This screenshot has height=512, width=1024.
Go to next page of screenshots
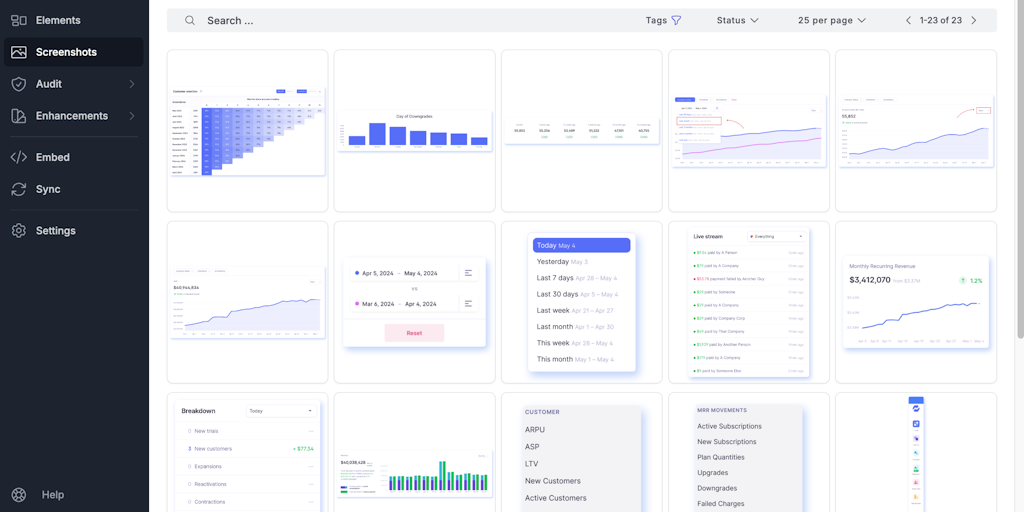(974, 20)
